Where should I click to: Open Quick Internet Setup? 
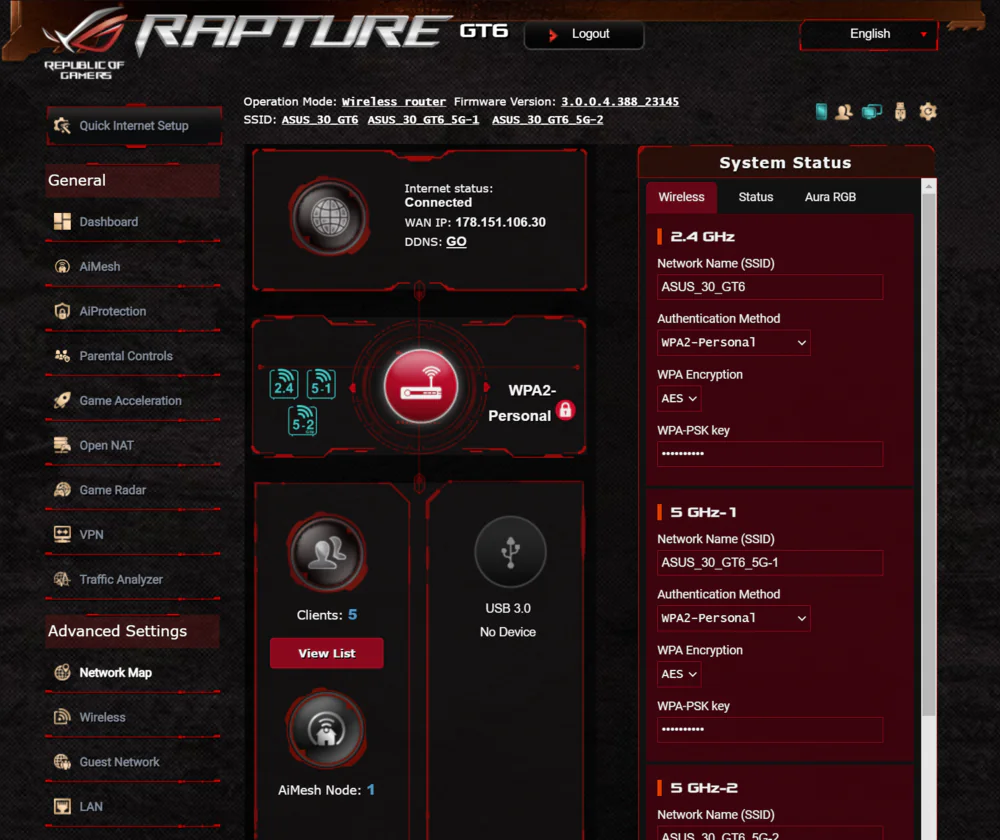pyautogui.click(x=135, y=126)
